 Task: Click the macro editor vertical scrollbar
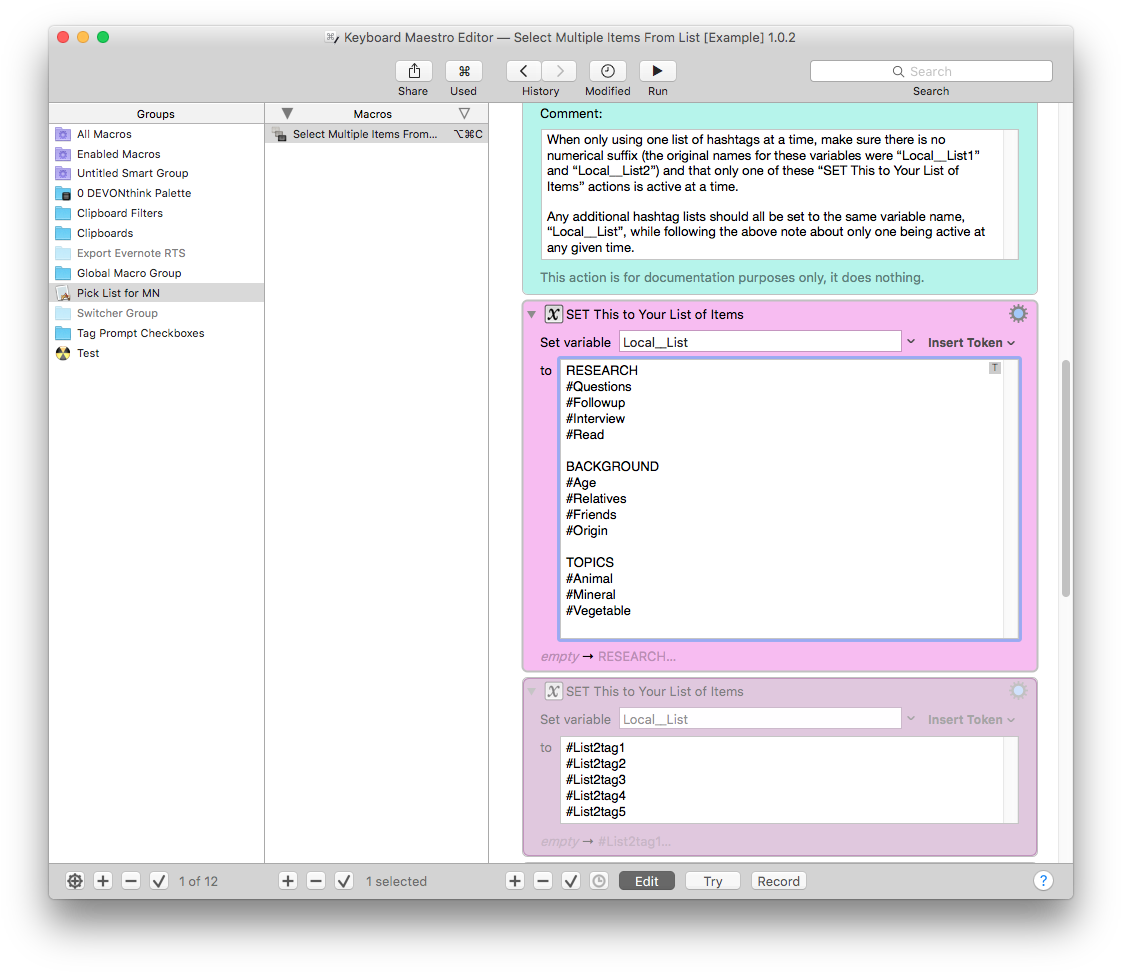[1065, 479]
